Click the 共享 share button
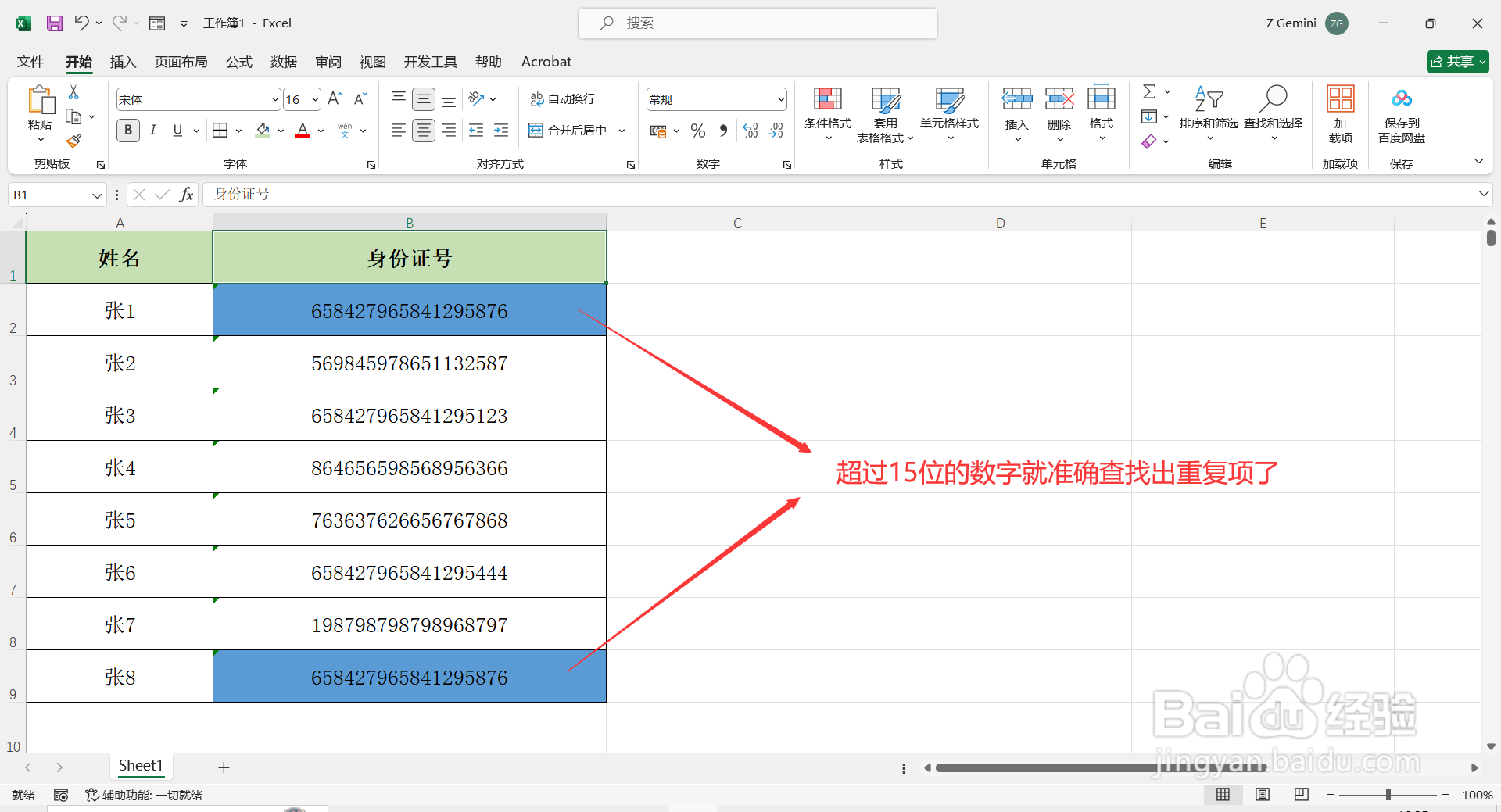 (x=1456, y=61)
